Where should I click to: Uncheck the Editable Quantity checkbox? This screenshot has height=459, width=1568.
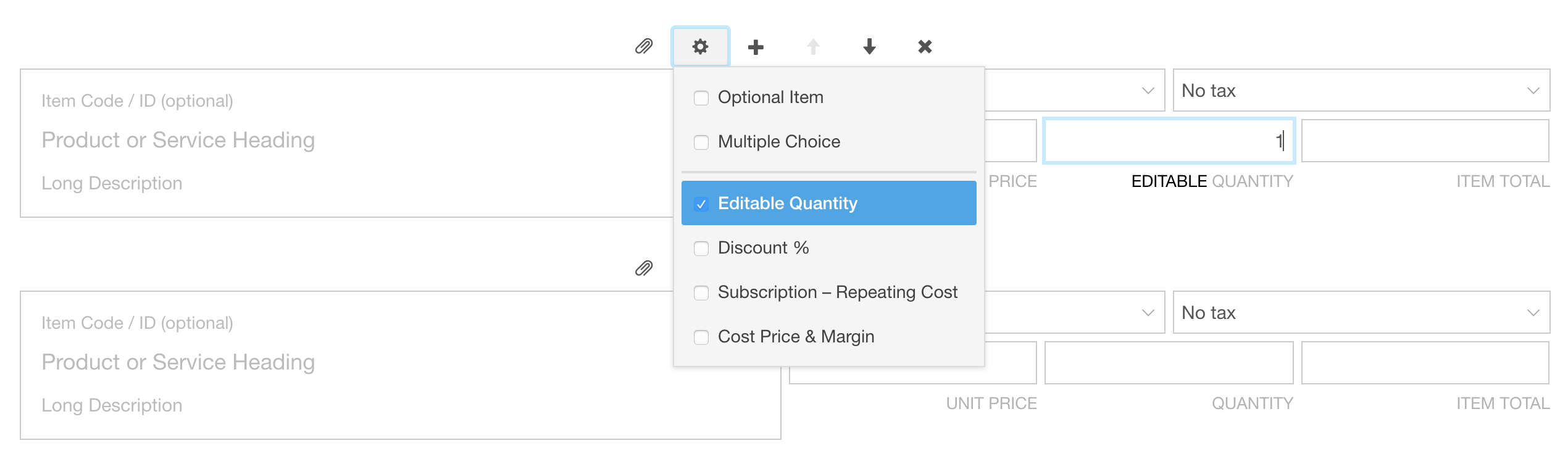(x=701, y=204)
